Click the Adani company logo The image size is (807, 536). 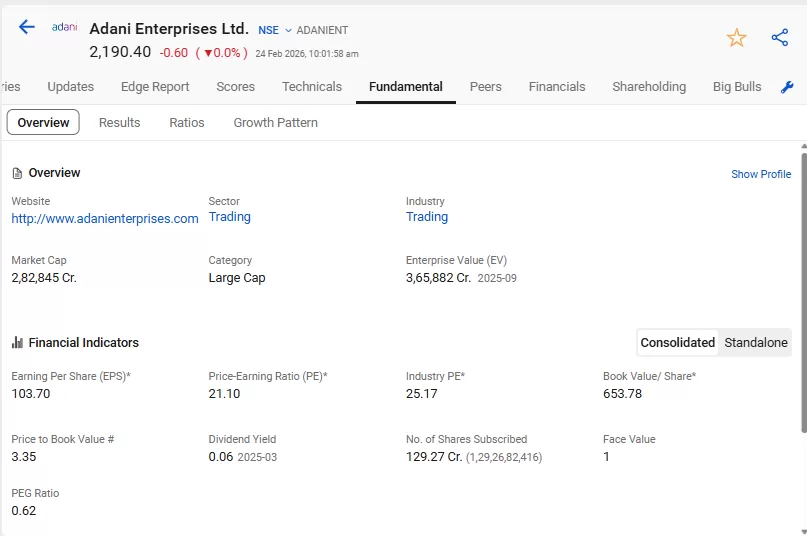(x=64, y=27)
